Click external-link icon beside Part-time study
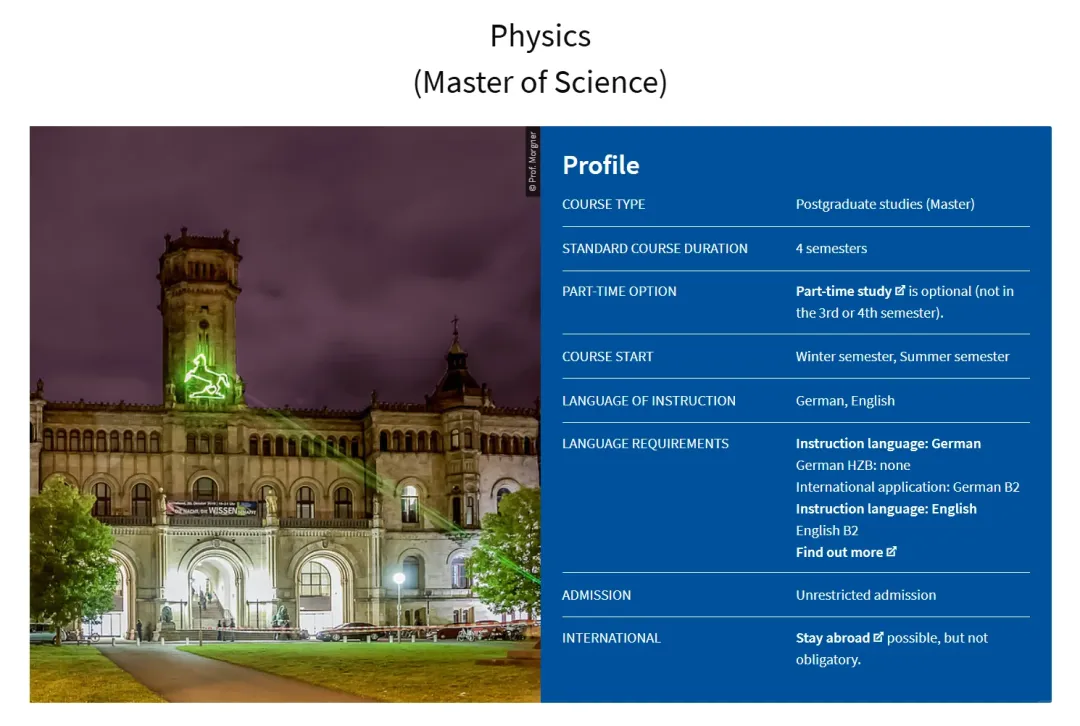 pyautogui.click(x=900, y=291)
